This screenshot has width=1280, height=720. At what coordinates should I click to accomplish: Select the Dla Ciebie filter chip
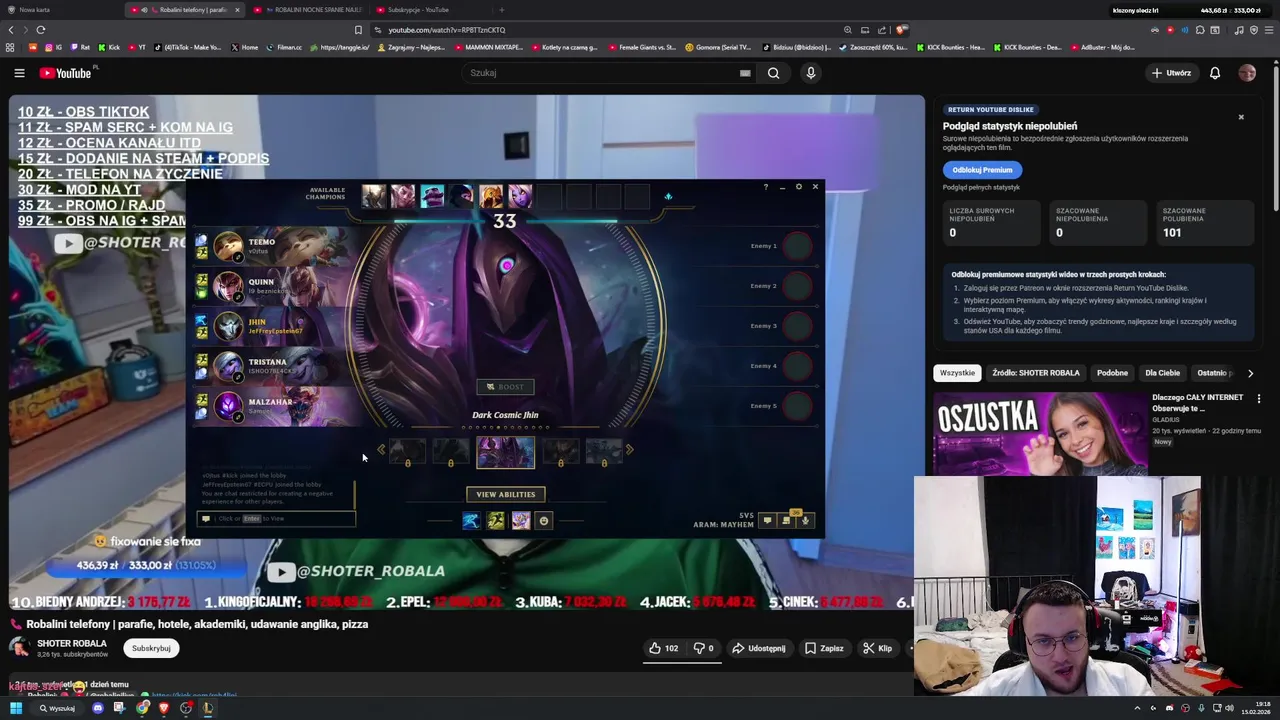(x=1162, y=373)
